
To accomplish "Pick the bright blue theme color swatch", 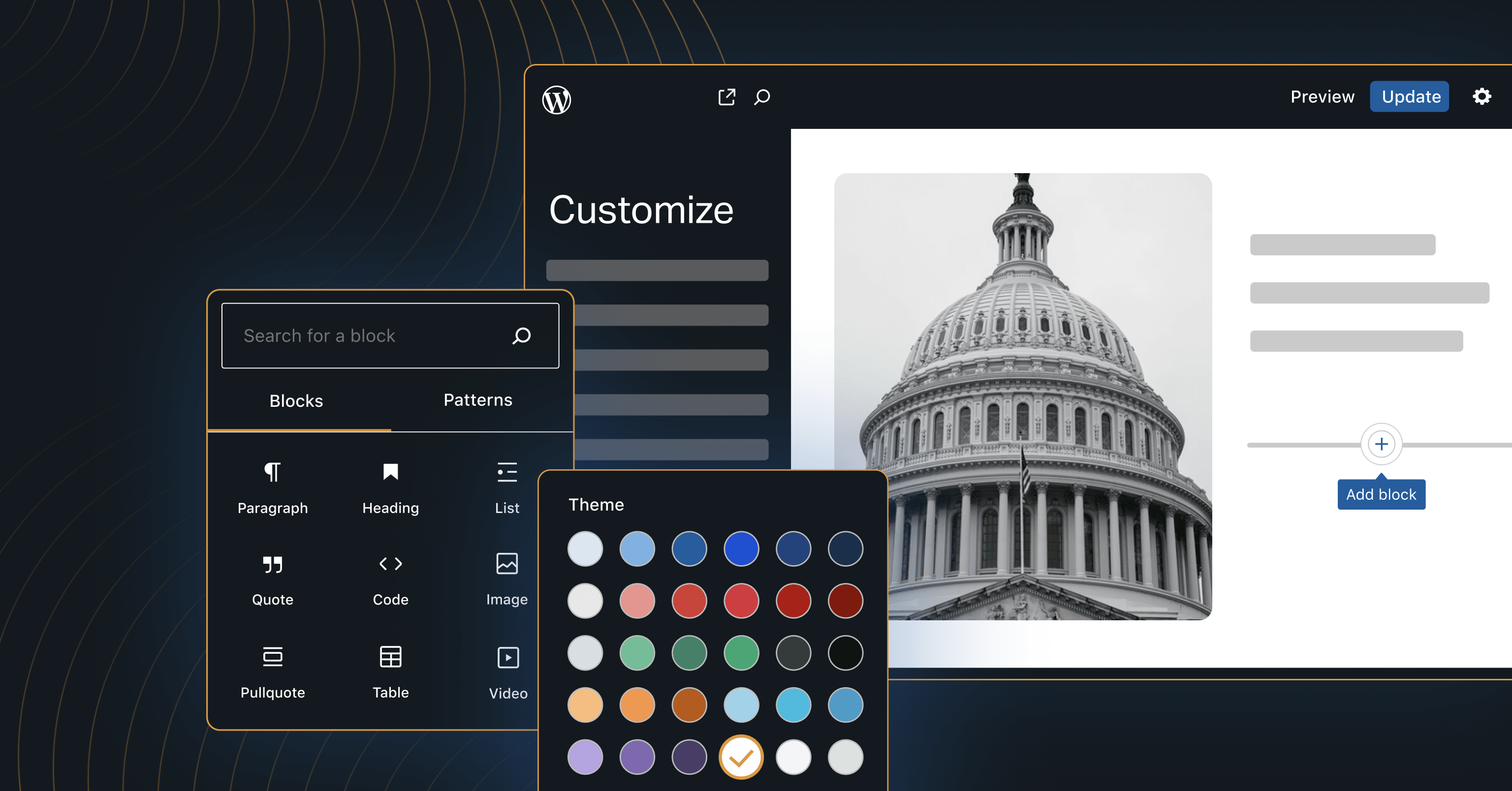I will 741,548.
